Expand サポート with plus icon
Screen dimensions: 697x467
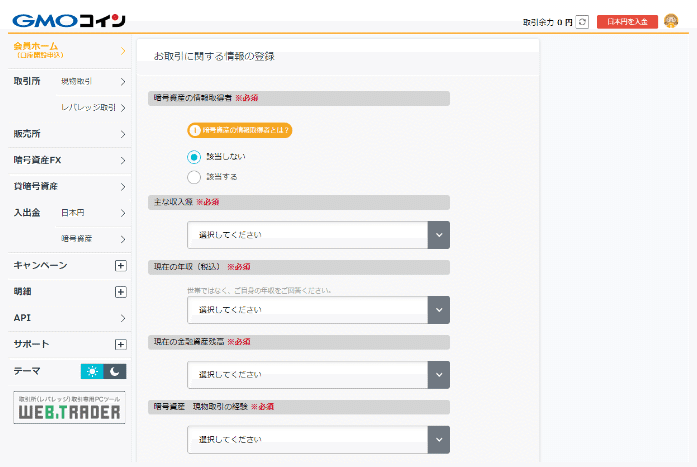[120, 344]
